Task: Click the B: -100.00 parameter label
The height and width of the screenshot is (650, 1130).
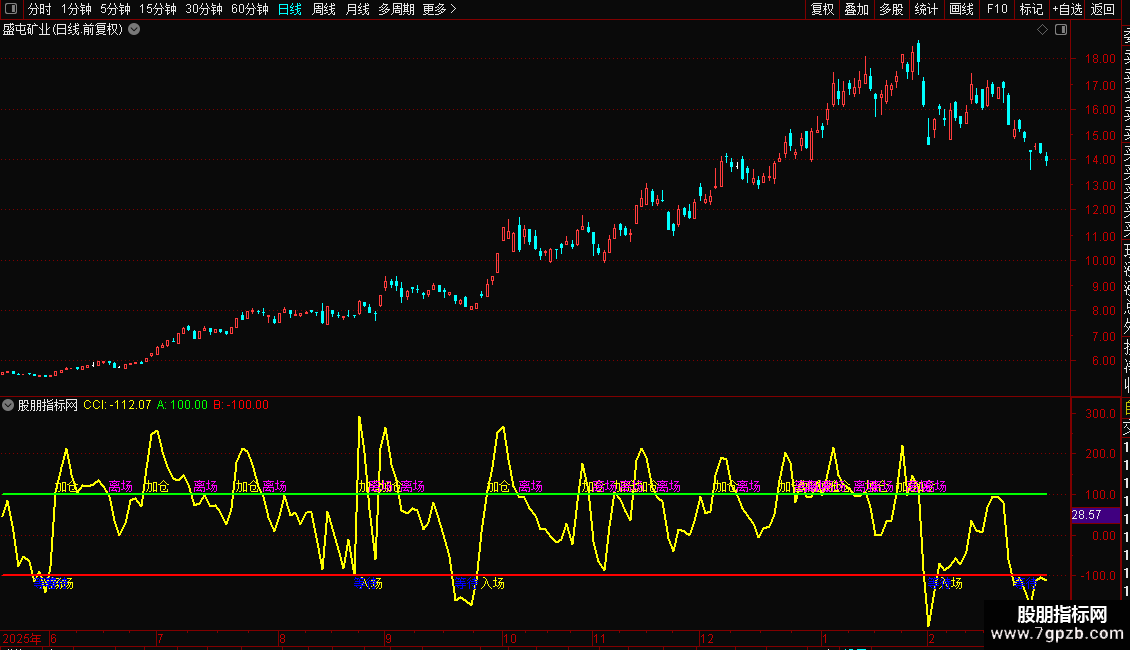Action: tap(241, 405)
